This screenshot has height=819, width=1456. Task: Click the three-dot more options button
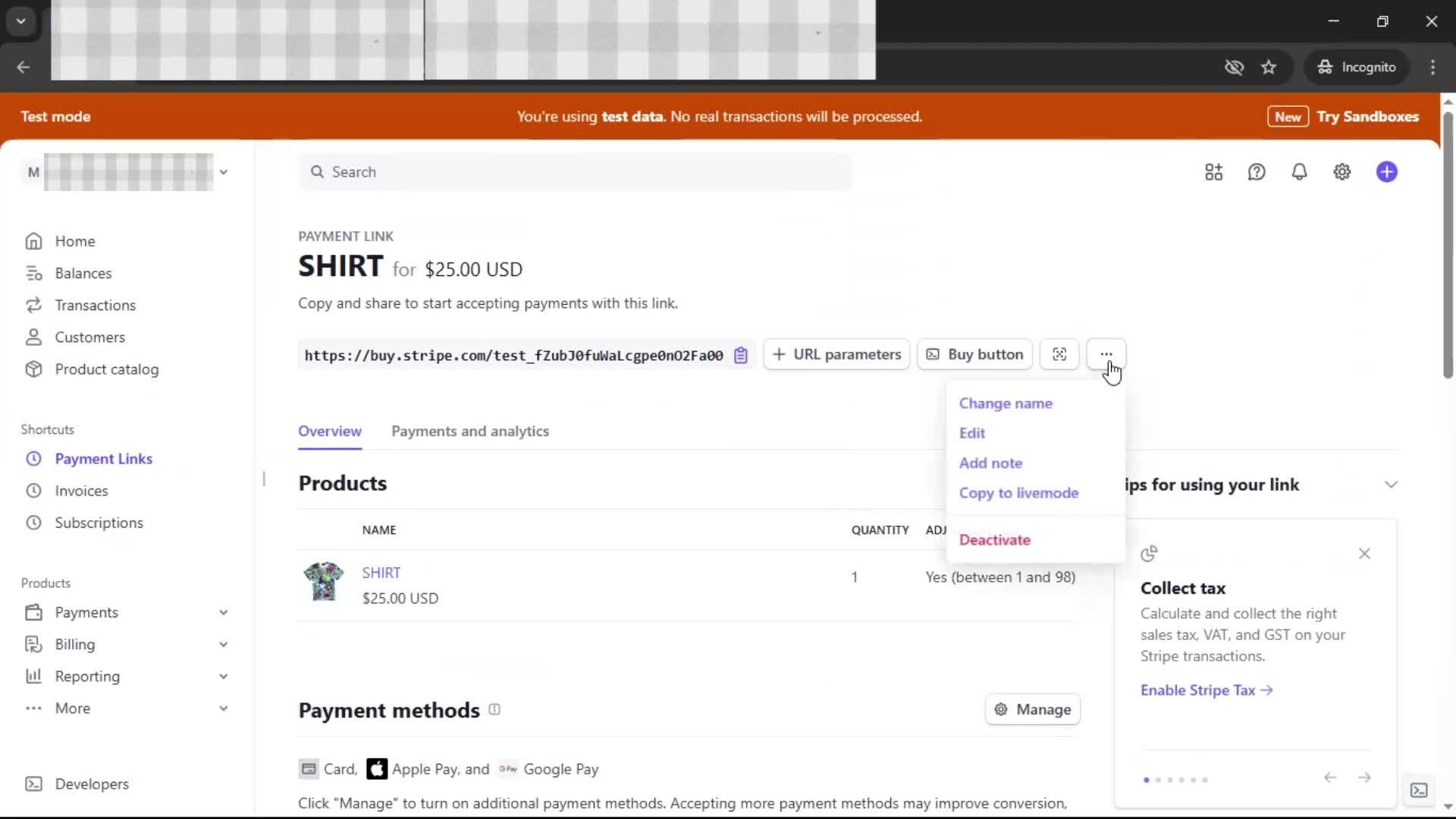coord(1106,354)
